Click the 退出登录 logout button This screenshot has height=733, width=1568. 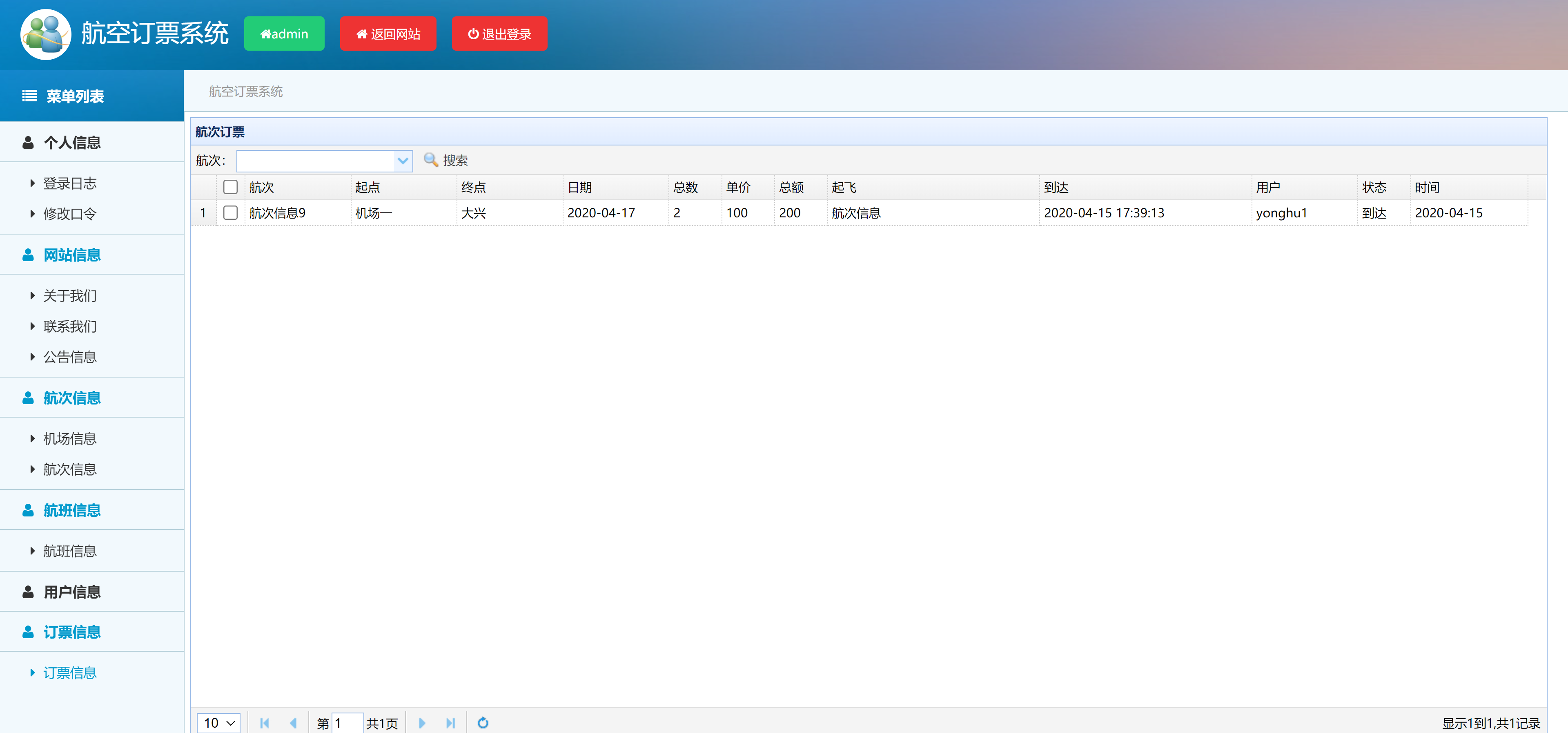tap(499, 34)
